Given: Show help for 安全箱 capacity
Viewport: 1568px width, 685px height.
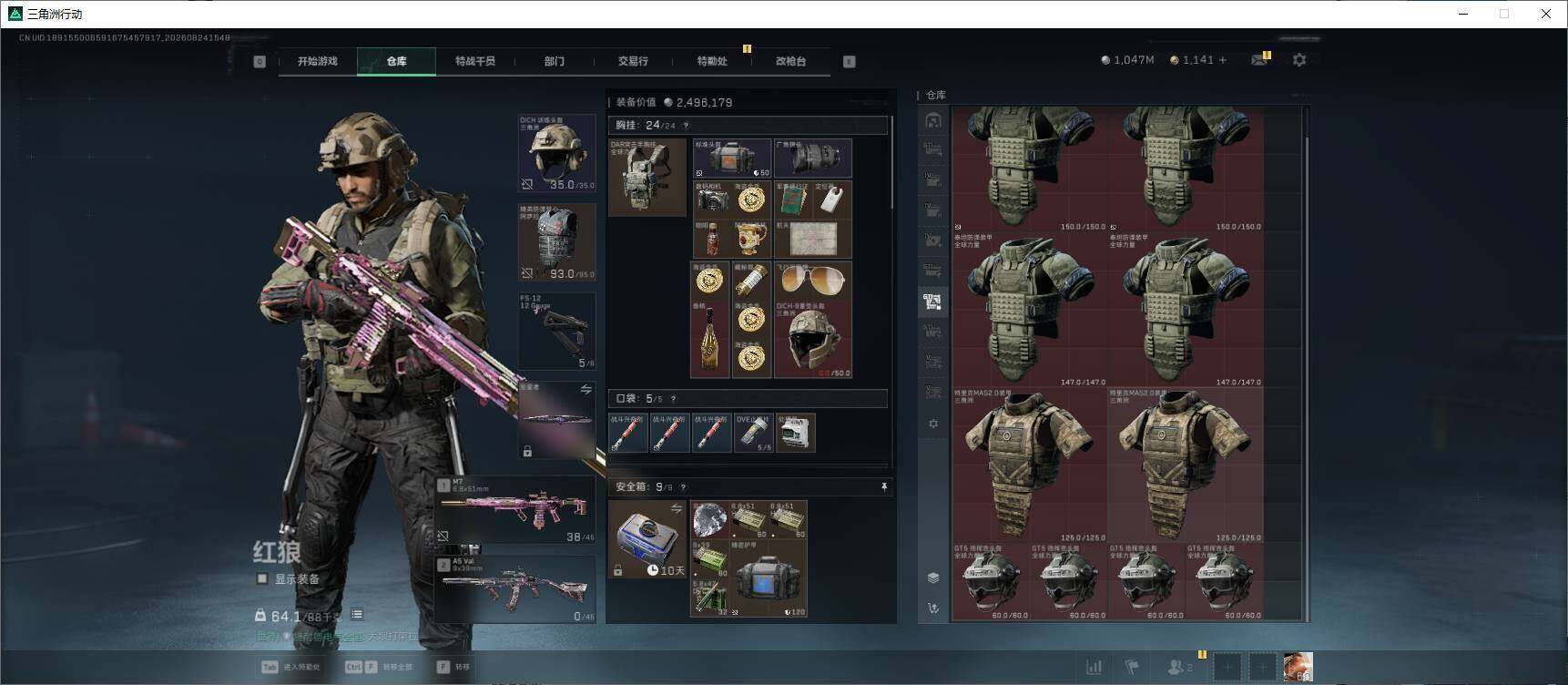Looking at the screenshot, I should (683, 487).
